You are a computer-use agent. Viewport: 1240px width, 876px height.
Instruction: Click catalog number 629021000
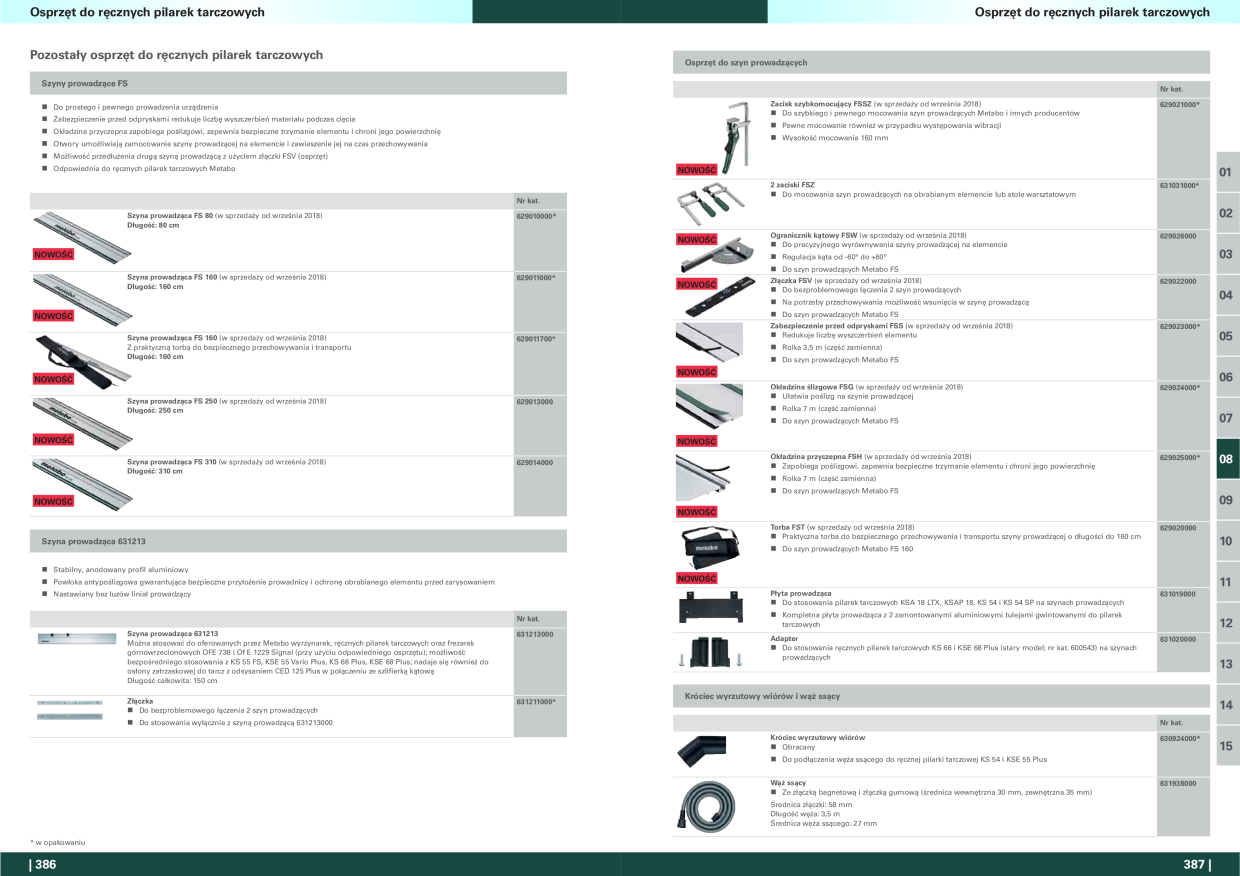[x=1180, y=104]
